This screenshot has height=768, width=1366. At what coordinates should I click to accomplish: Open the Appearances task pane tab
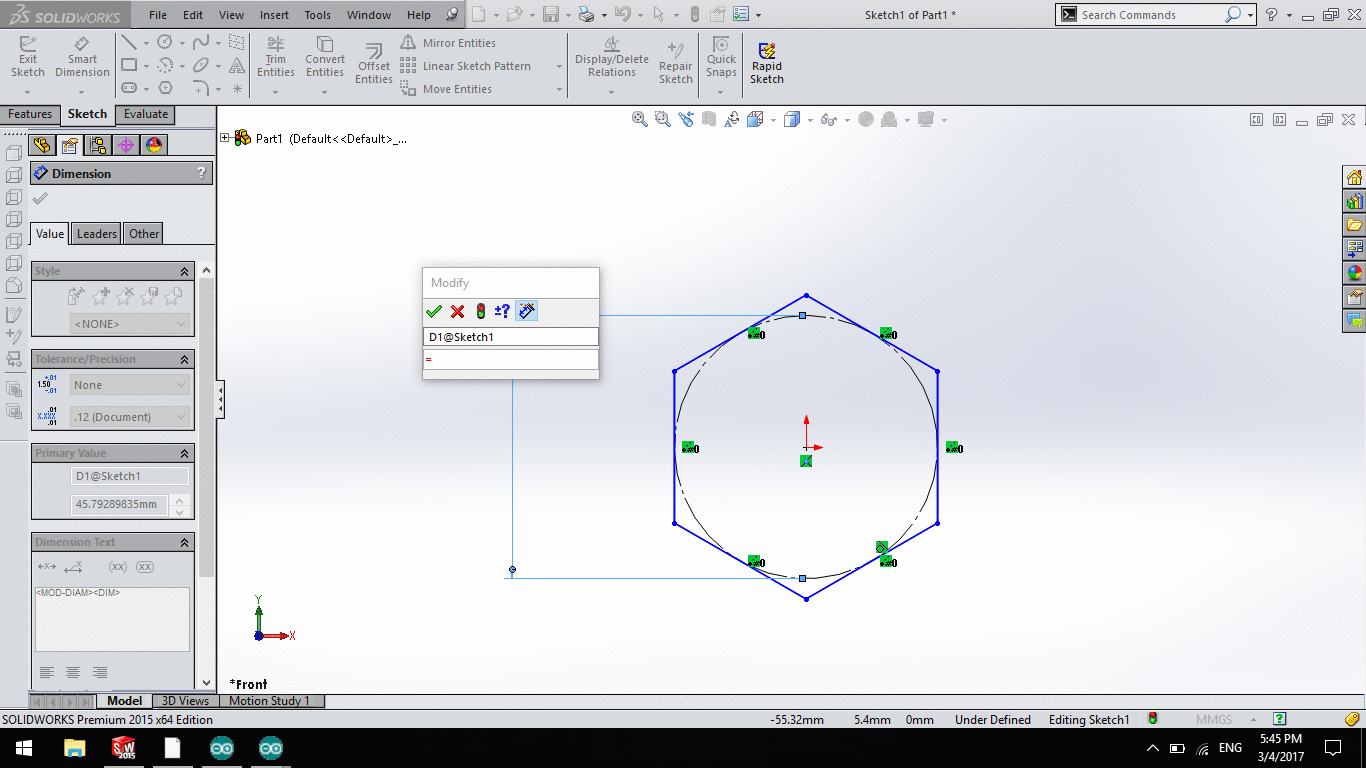click(x=1354, y=273)
